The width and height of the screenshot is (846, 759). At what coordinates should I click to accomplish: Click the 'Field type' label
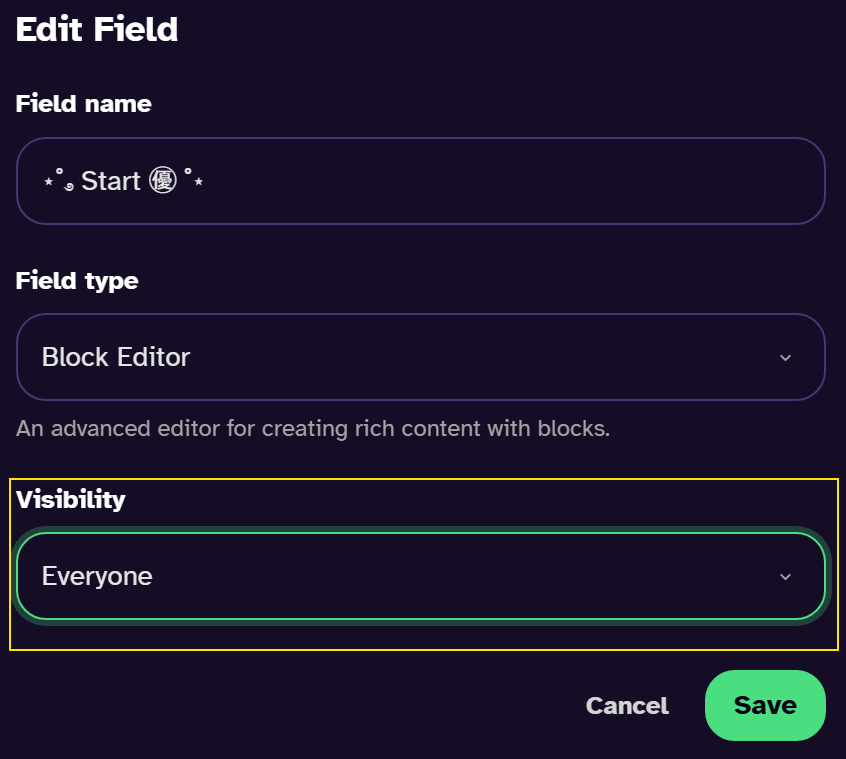(x=77, y=281)
